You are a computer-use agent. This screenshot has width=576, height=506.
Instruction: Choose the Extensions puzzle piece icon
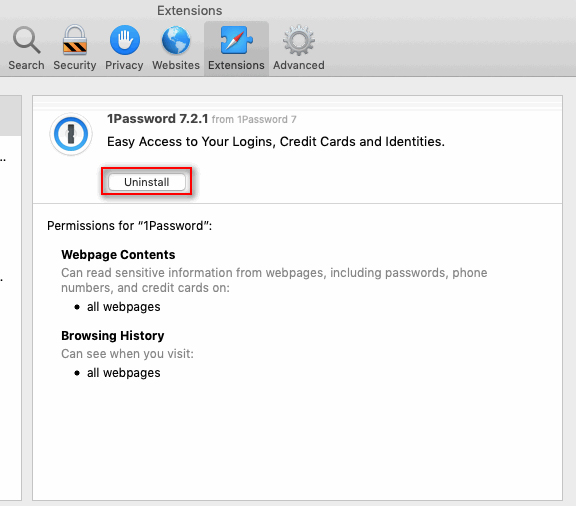(x=237, y=40)
